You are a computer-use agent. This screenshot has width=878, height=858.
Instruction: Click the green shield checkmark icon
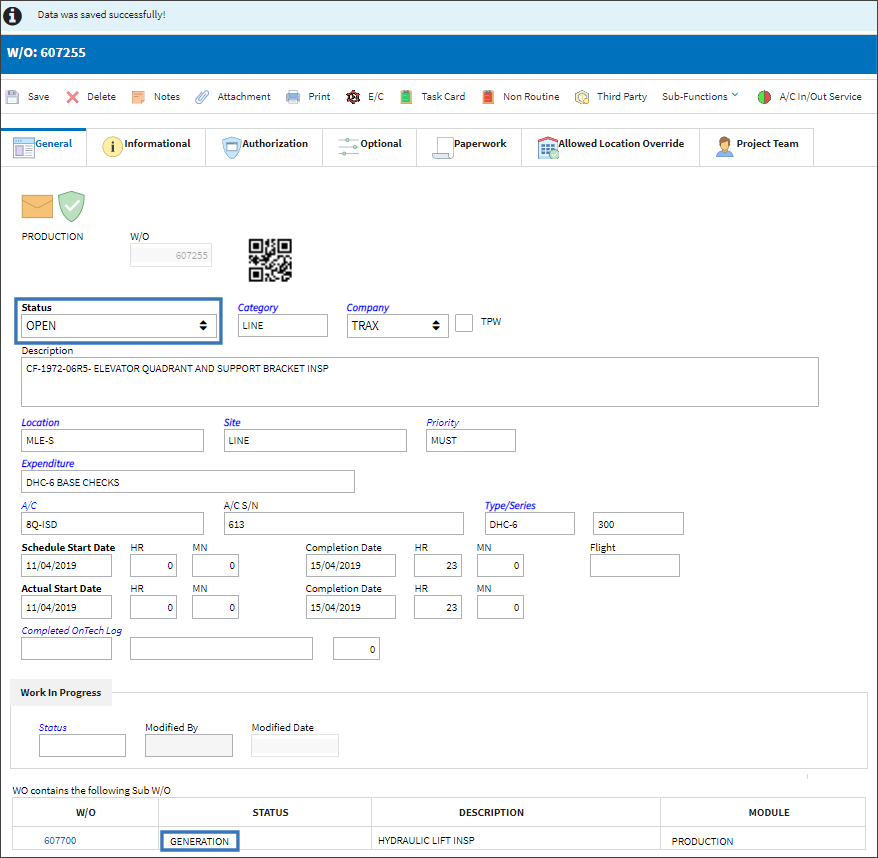pyautogui.click(x=72, y=206)
